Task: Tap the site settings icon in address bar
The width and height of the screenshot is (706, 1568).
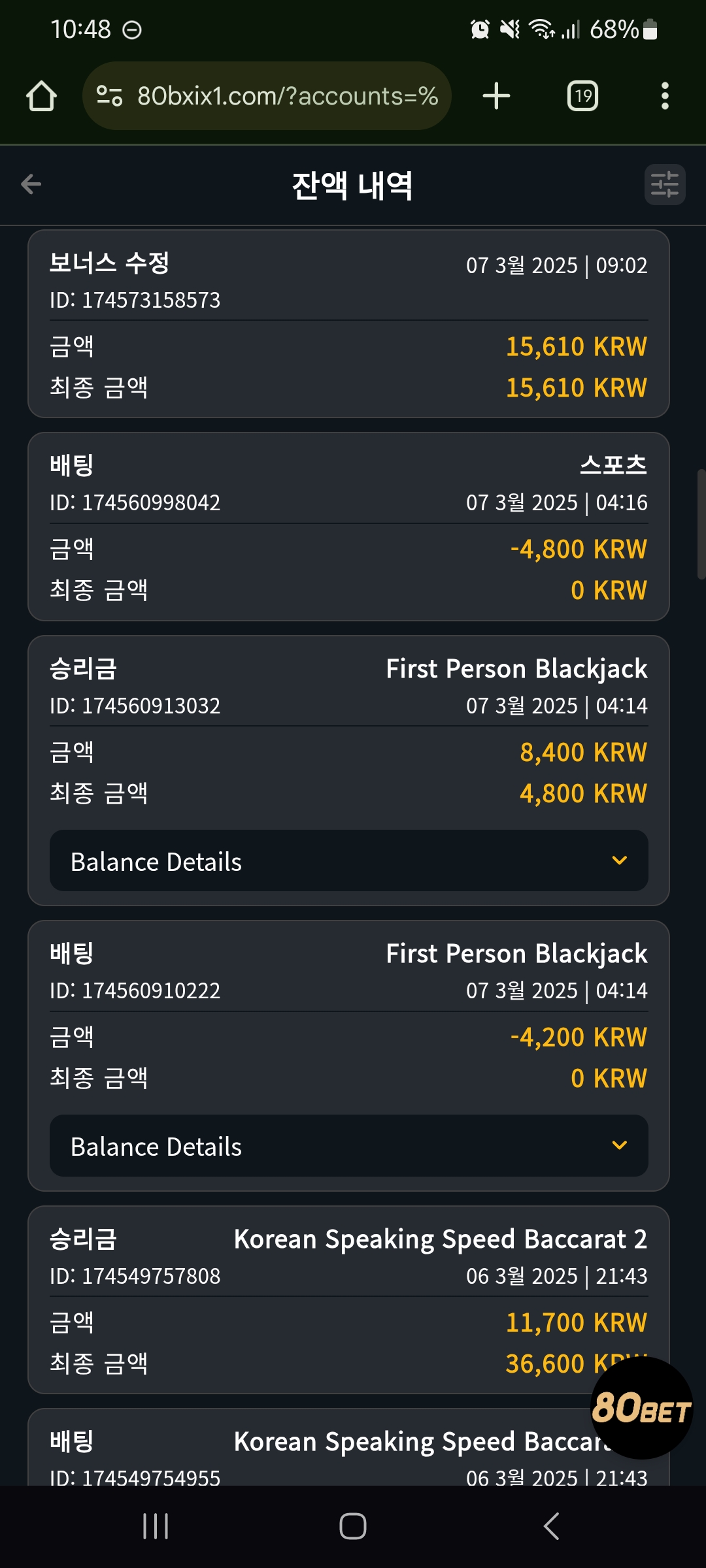Action: [x=109, y=96]
